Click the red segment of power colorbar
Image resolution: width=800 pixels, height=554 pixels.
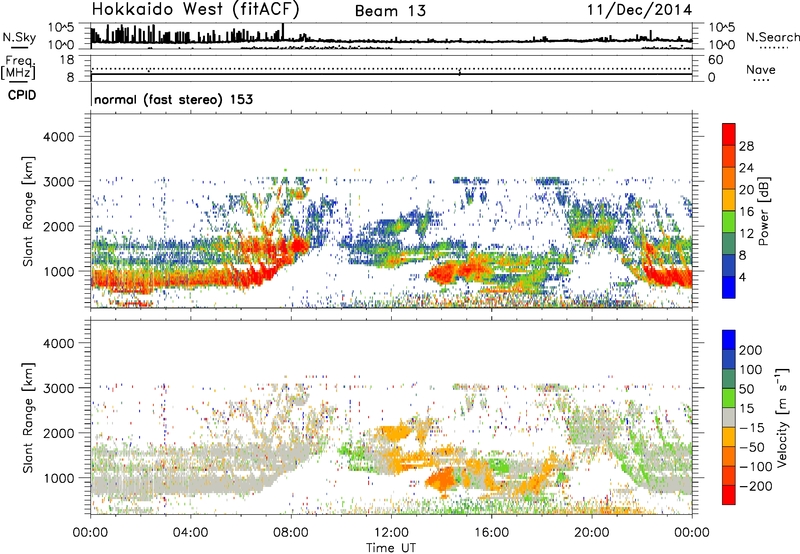tap(729, 134)
